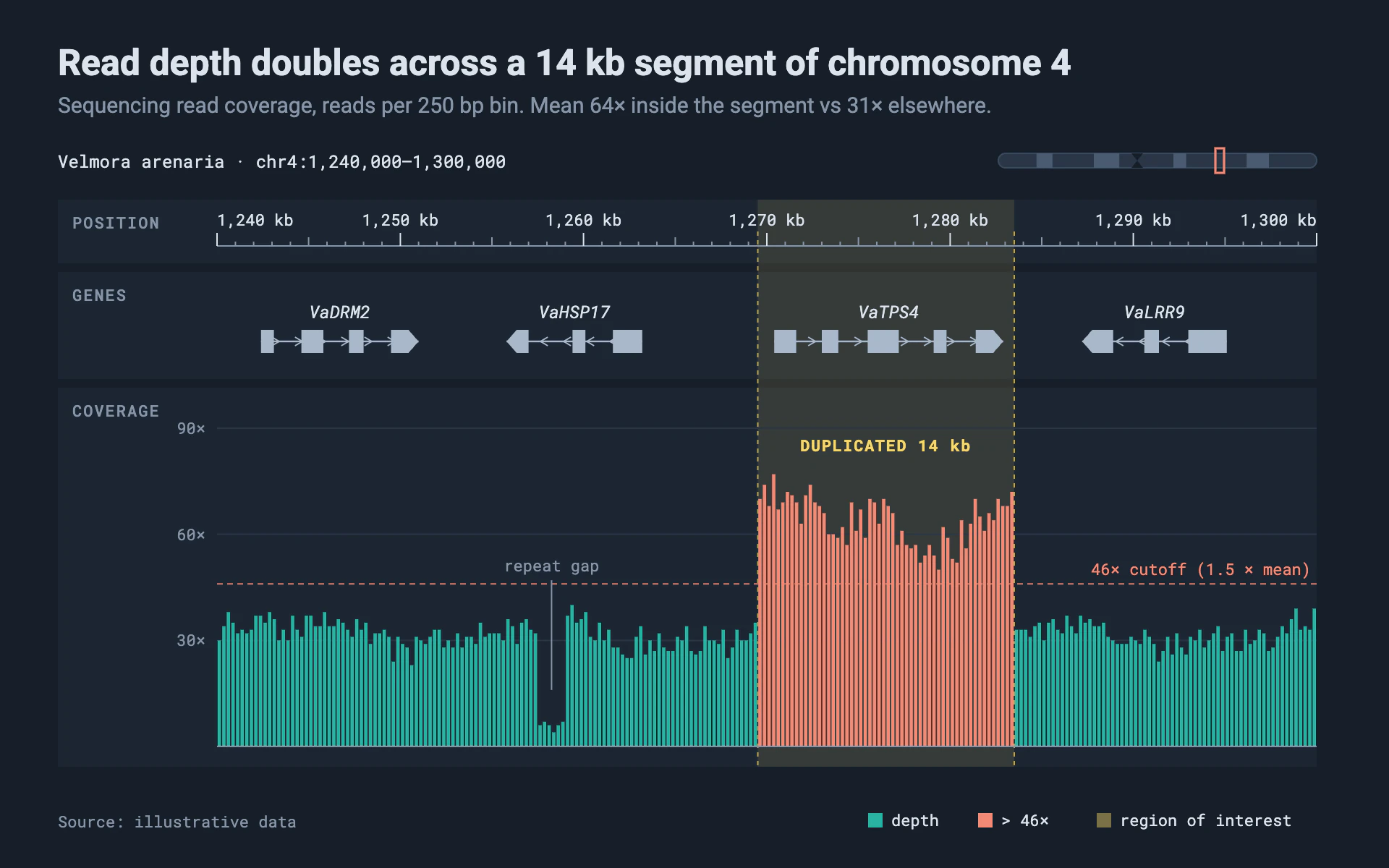The height and width of the screenshot is (868, 1389).
Task: Click the > 46× legend text
Action: [x=1025, y=820]
